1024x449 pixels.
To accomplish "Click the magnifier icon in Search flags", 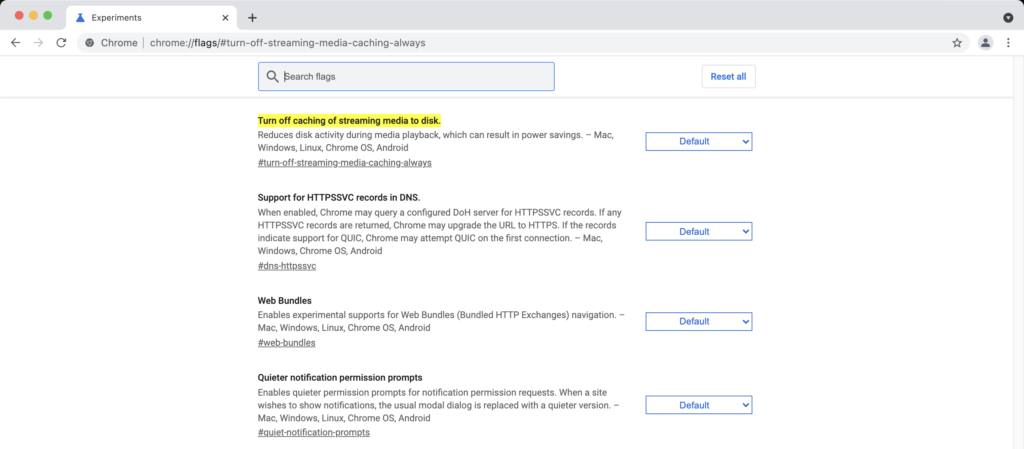I will [272, 76].
